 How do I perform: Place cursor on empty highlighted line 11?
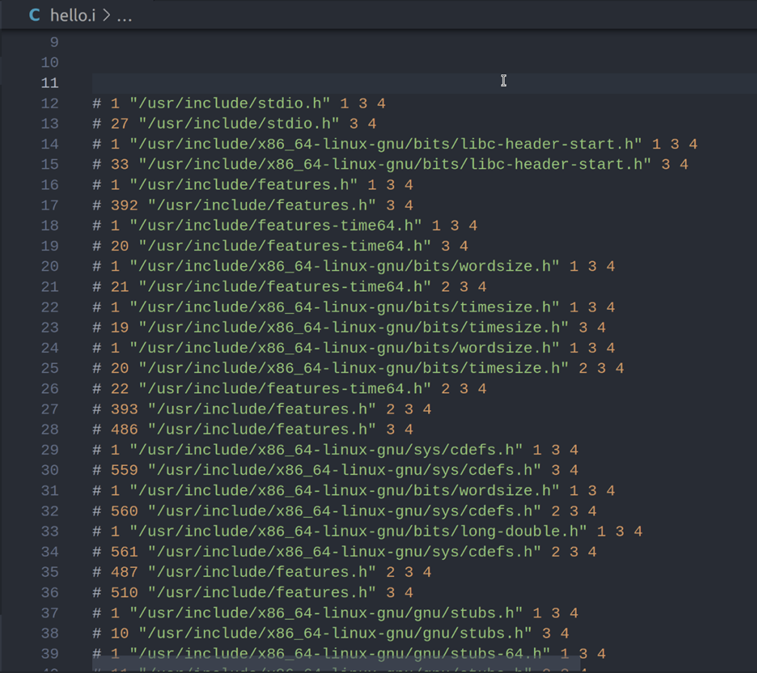click(x=424, y=83)
